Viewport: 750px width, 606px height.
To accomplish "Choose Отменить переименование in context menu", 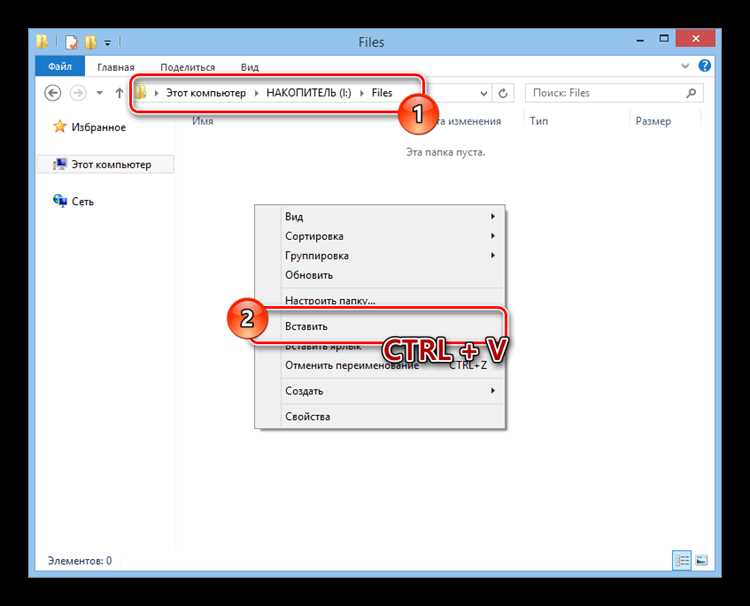I will click(x=380, y=365).
